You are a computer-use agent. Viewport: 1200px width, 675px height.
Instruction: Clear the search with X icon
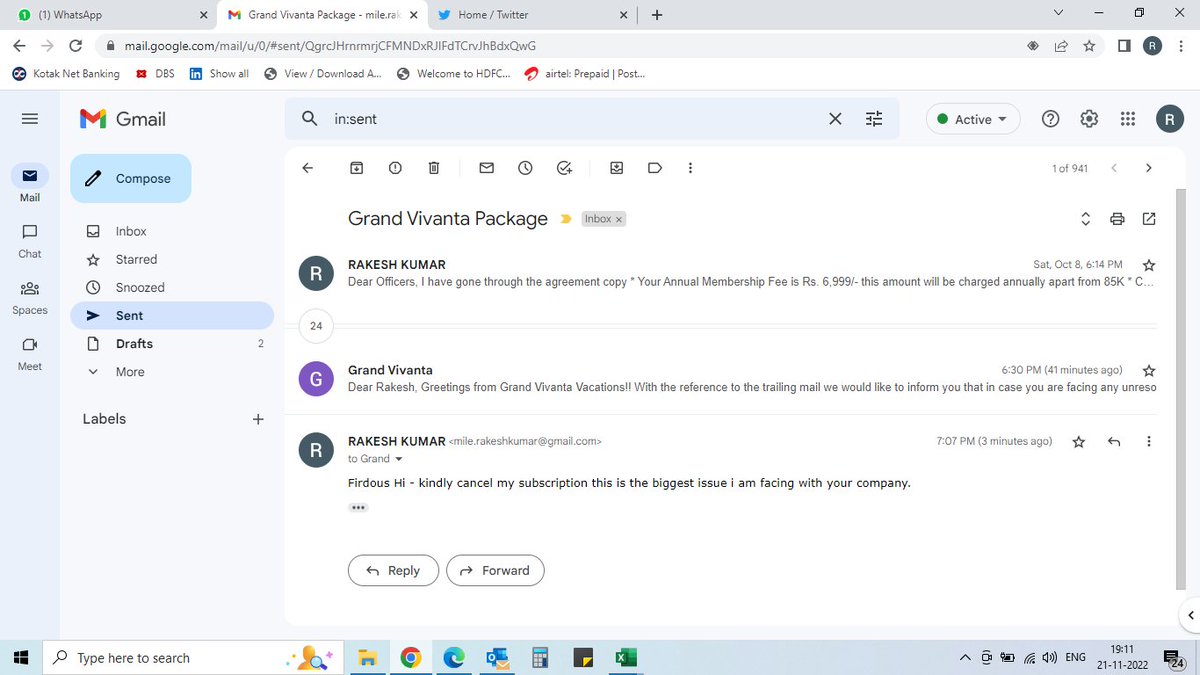tap(835, 119)
